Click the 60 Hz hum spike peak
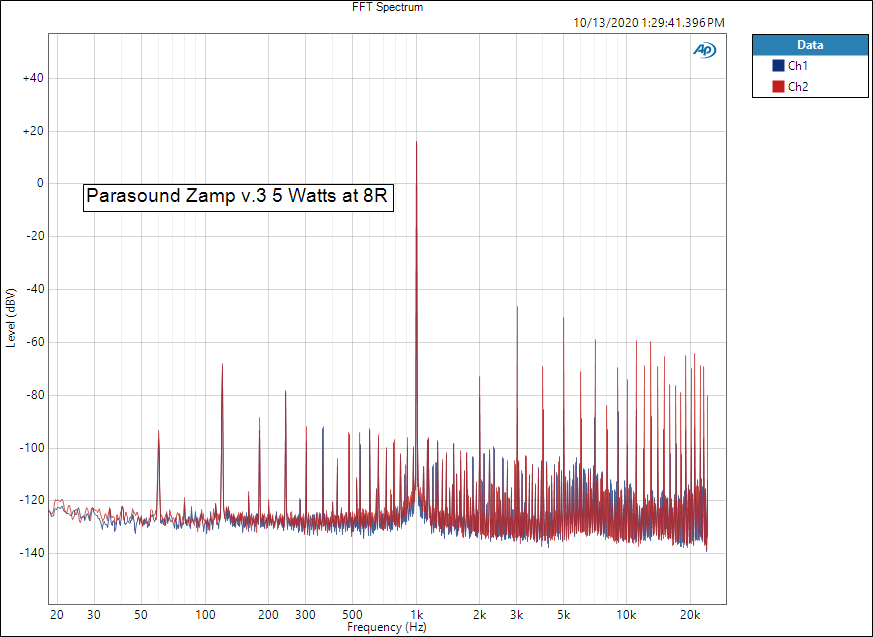This screenshot has width=873, height=637. click(159, 431)
